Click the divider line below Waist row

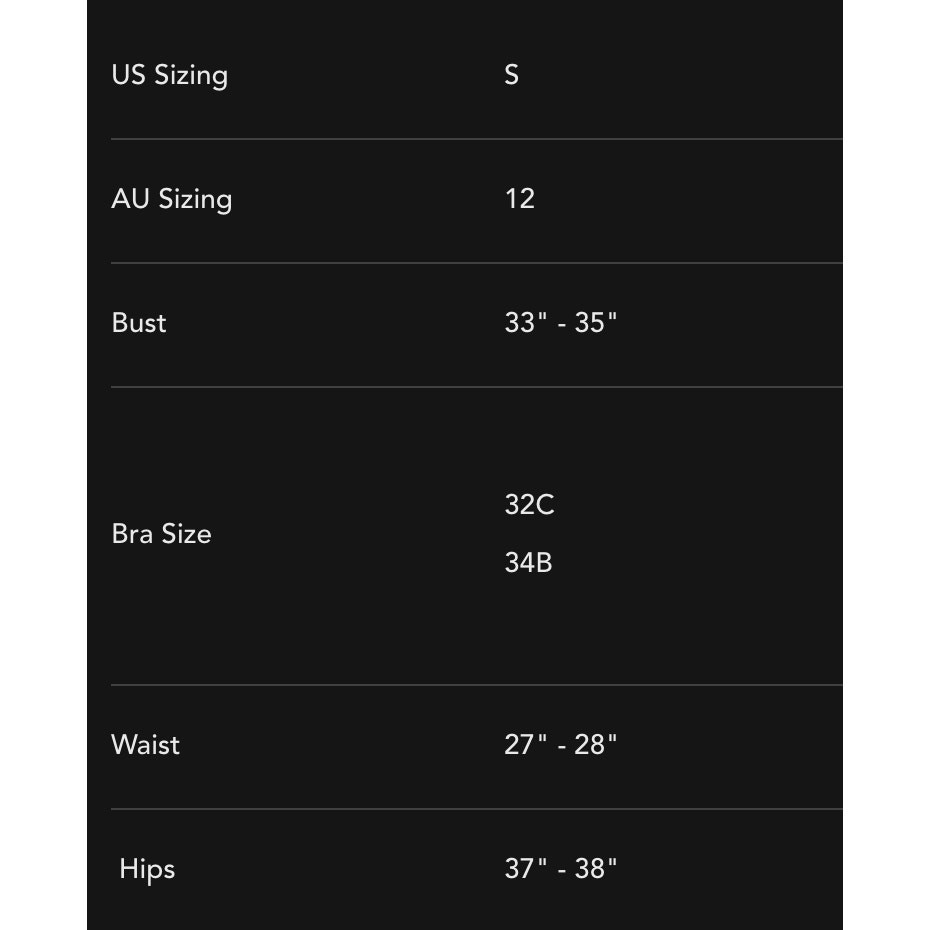pyautogui.click(x=476, y=809)
